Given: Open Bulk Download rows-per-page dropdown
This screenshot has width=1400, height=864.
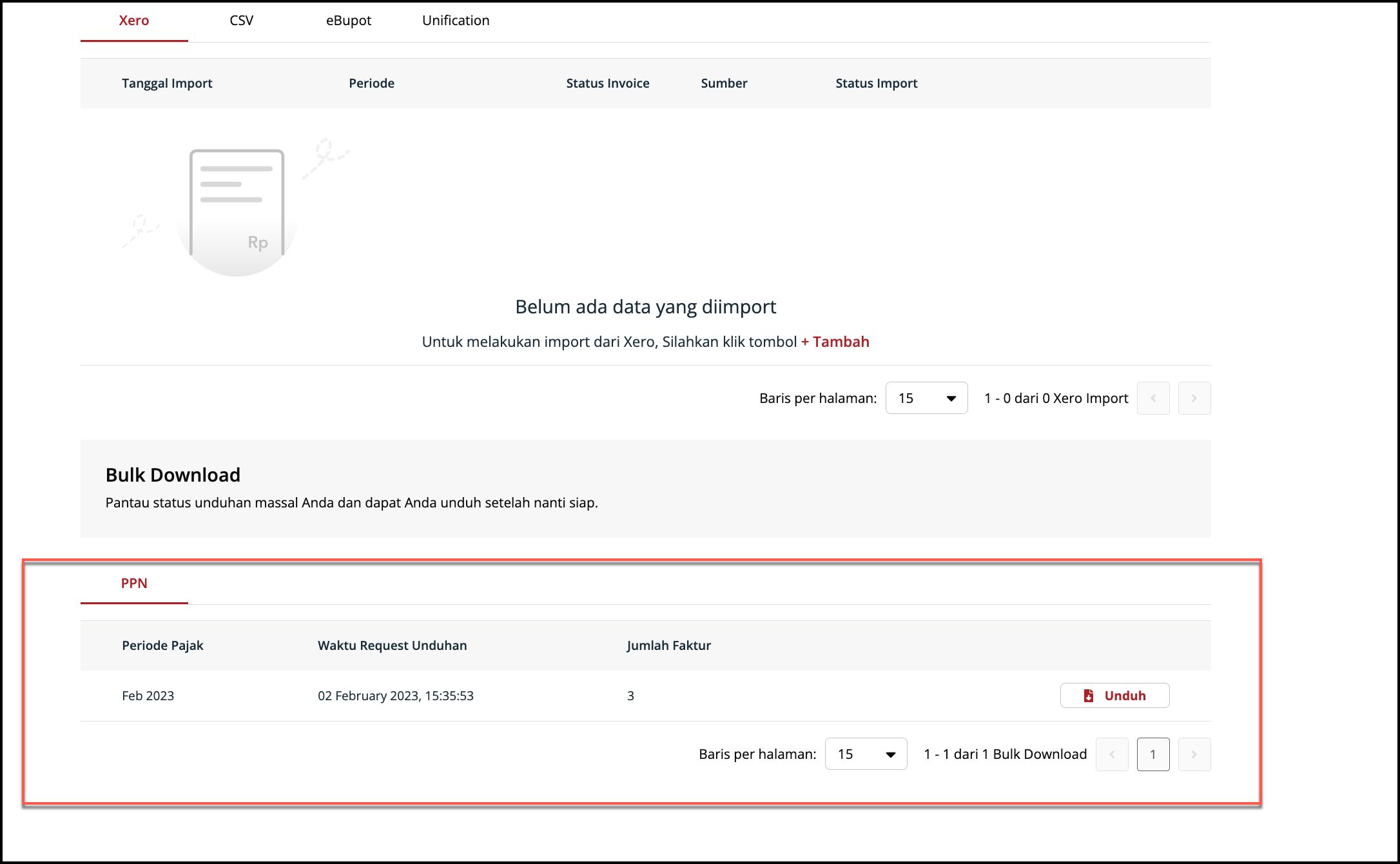Looking at the screenshot, I should (x=866, y=754).
